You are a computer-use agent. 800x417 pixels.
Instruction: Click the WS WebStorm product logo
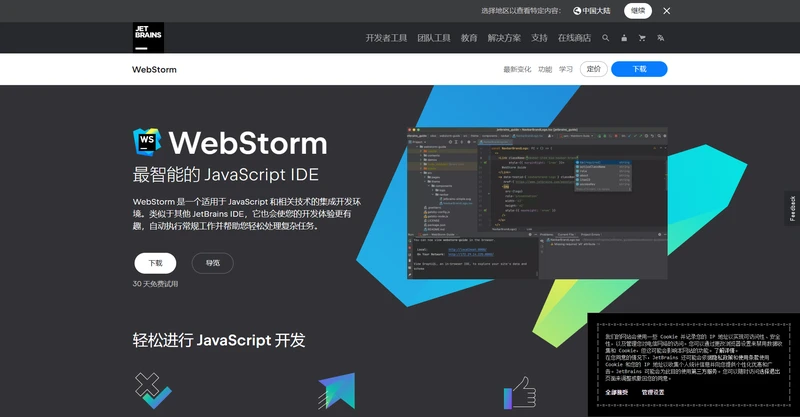tap(147, 142)
